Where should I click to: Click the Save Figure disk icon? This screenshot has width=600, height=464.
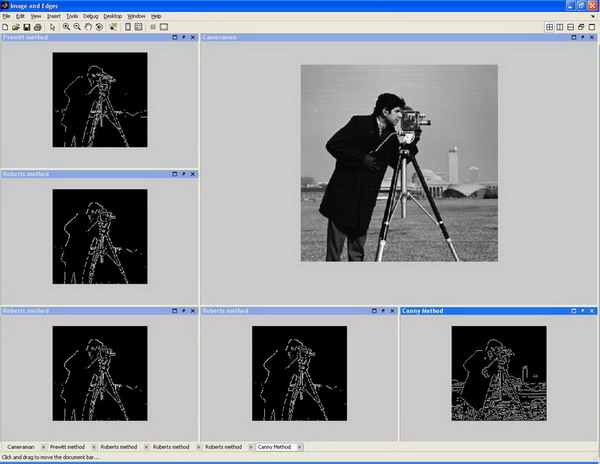26,27
